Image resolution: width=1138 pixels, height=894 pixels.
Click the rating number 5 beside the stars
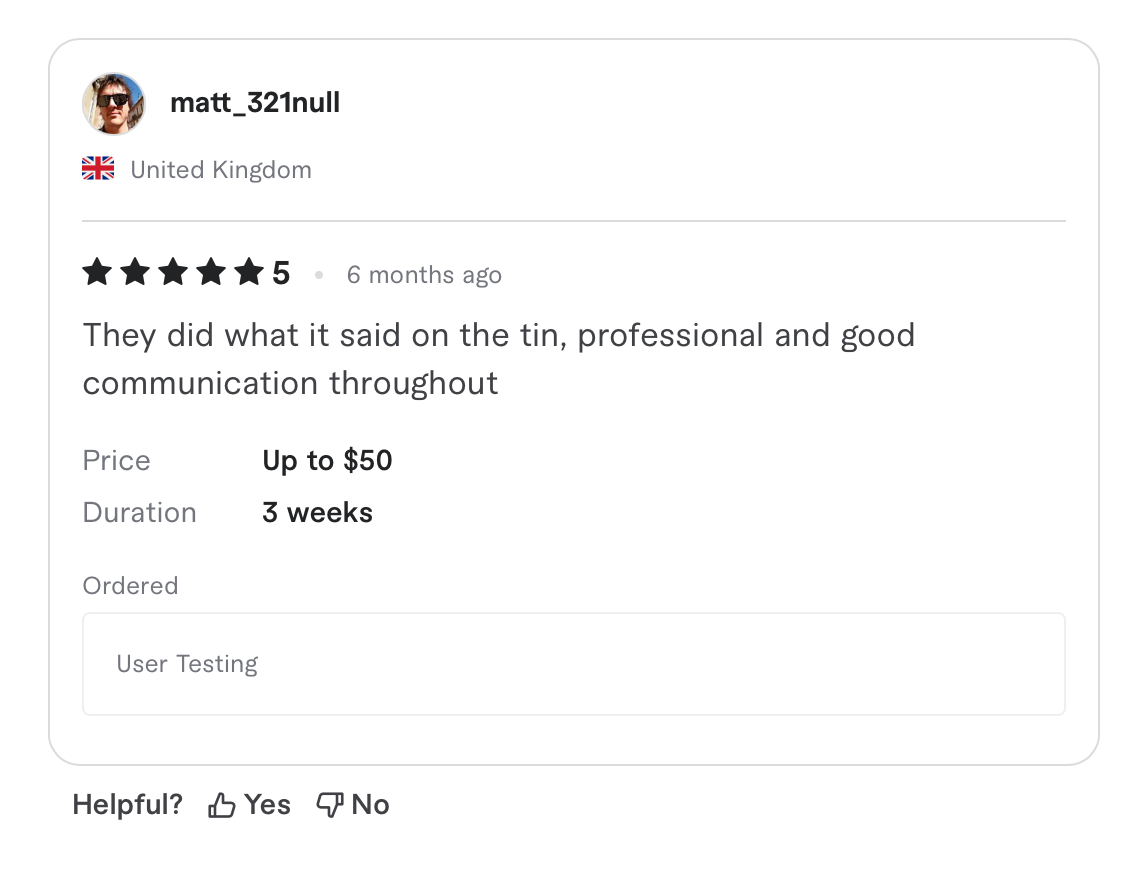(x=282, y=271)
